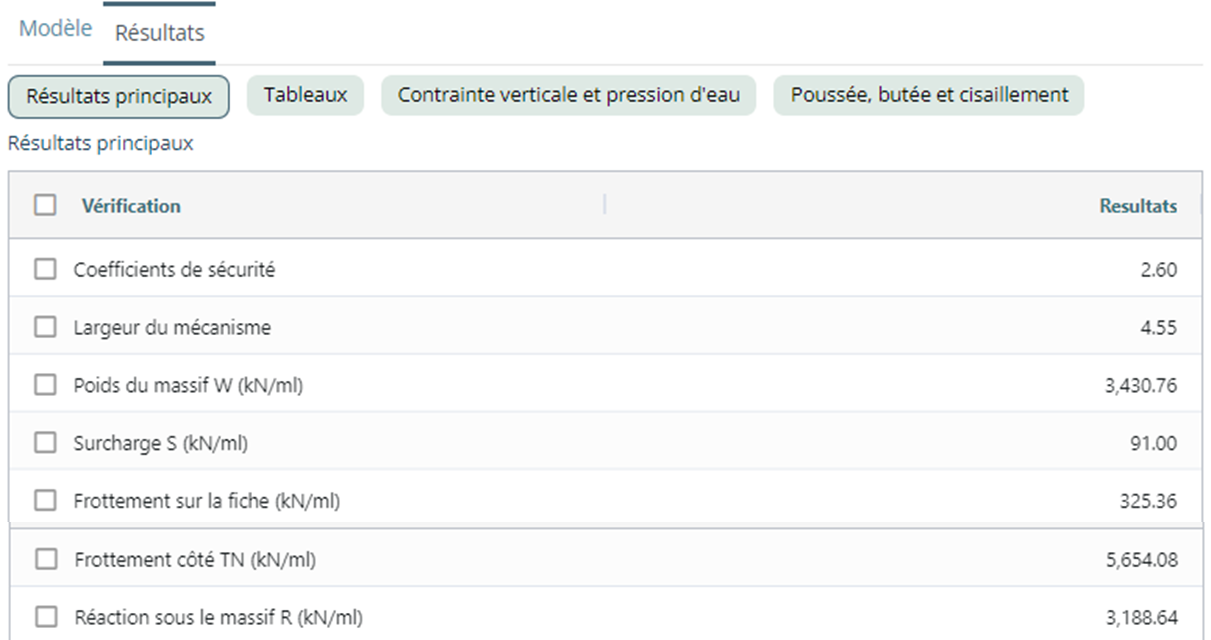
Task: Select Réaction sous le massif R checkbox
Action: tap(46, 618)
